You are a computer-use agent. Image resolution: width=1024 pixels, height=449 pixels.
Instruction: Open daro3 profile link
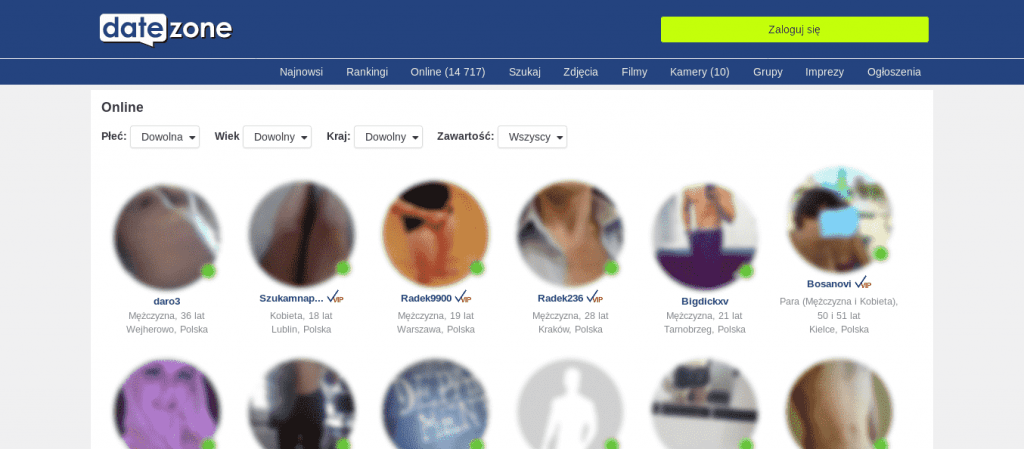[x=167, y=301]
